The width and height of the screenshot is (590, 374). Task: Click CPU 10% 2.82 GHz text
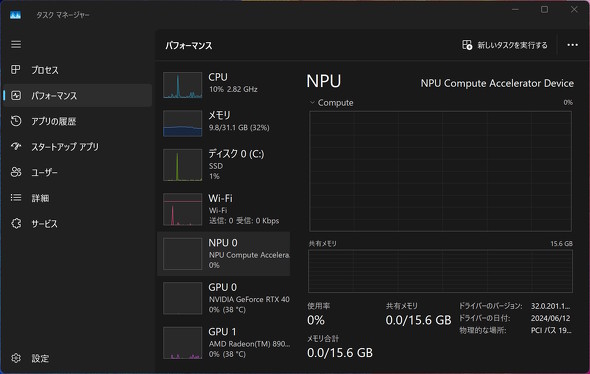233,90
